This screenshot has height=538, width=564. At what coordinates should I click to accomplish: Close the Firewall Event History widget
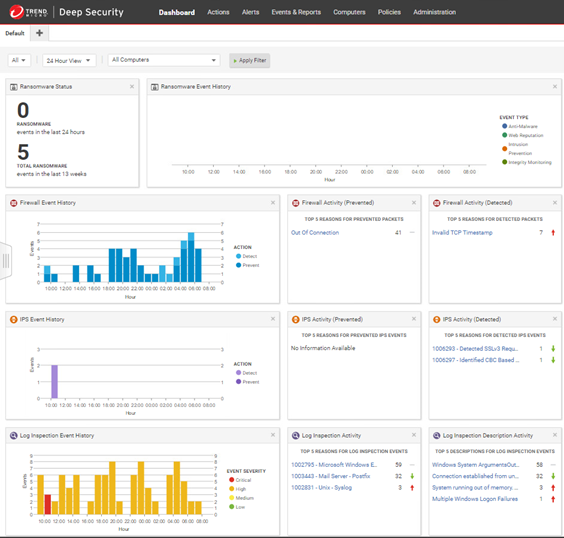tap(273, 203)
